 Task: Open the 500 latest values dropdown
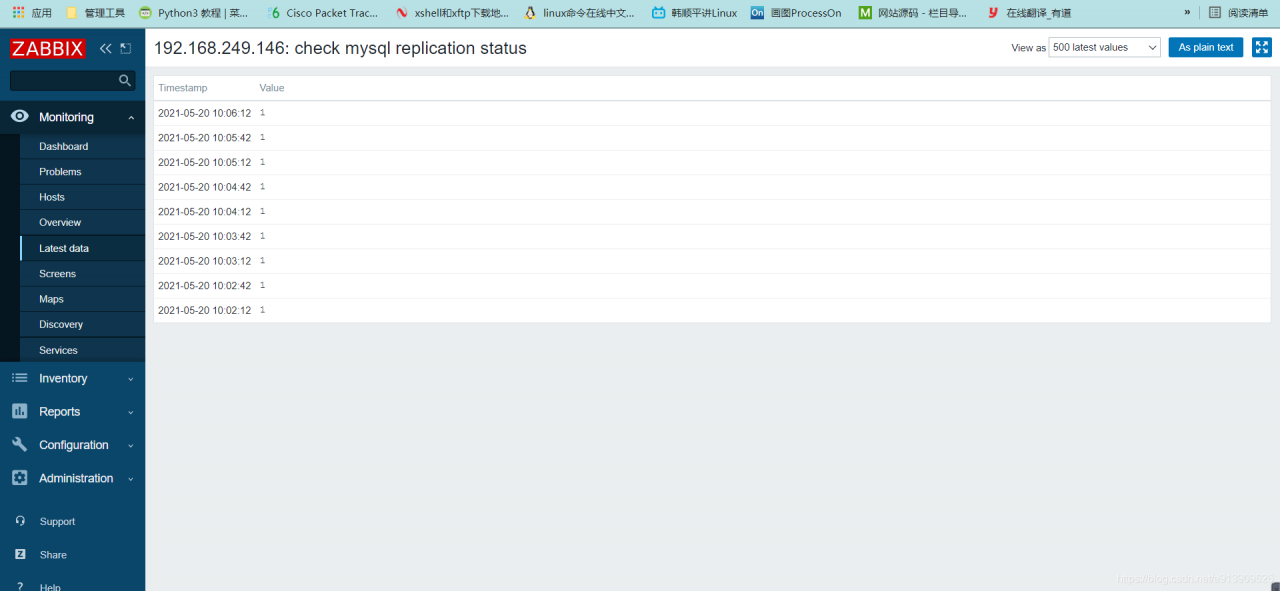point(1104,47)
